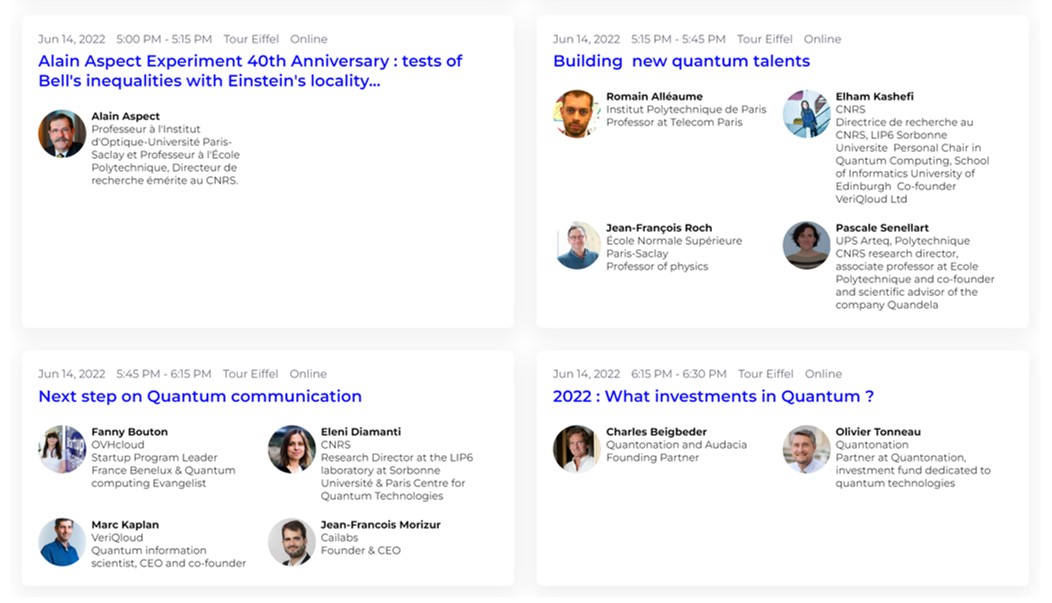This screenshot has height=603, width=1052.
Task: Click the speaker name Eleni Diamanti
Action: [360, 432]
